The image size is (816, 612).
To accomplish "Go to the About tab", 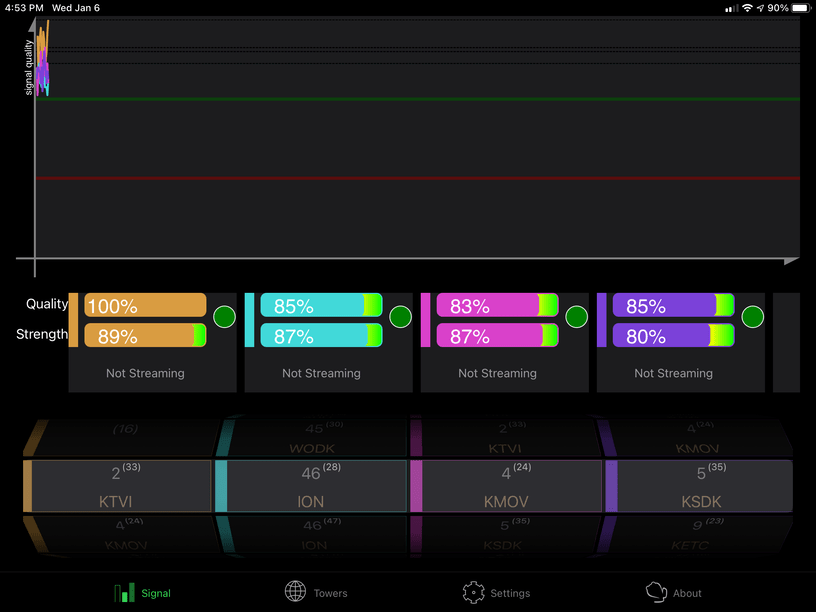I will tap(671, 593).
